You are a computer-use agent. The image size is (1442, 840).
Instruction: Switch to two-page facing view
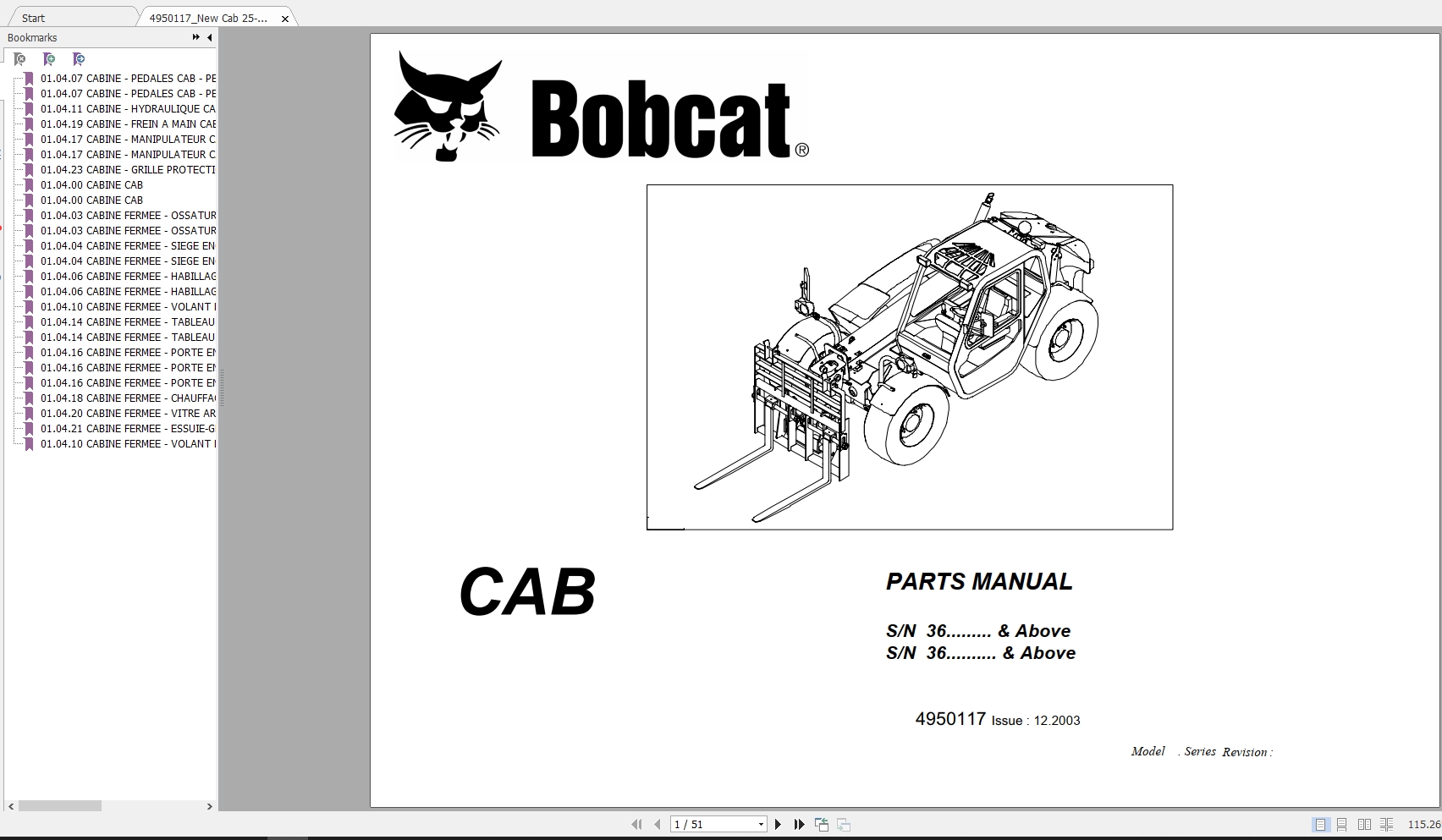[x=1363, y=823]
